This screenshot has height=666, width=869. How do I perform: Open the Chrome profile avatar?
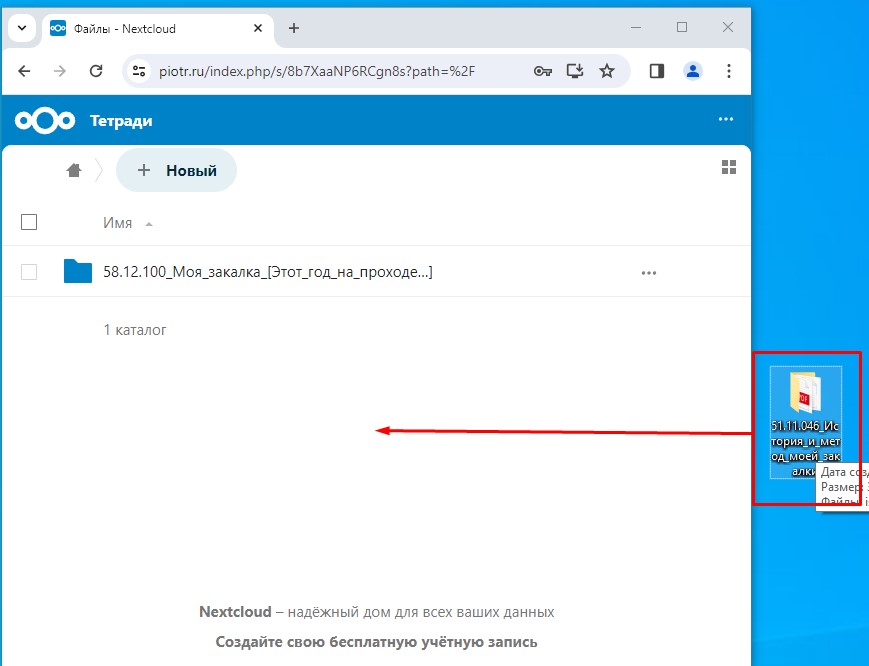(692, 71)
